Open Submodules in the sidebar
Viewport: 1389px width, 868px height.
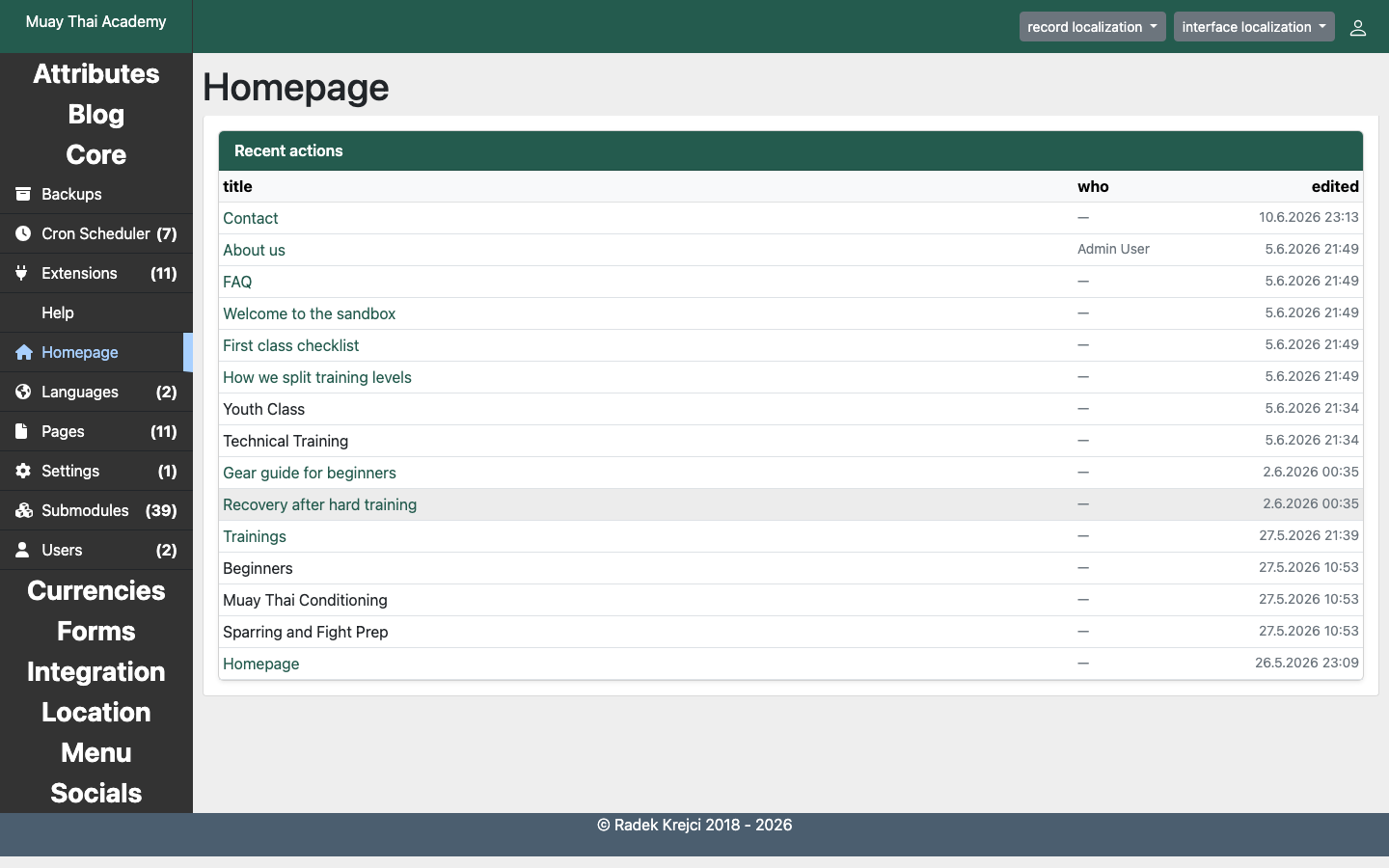coord(96,510)
